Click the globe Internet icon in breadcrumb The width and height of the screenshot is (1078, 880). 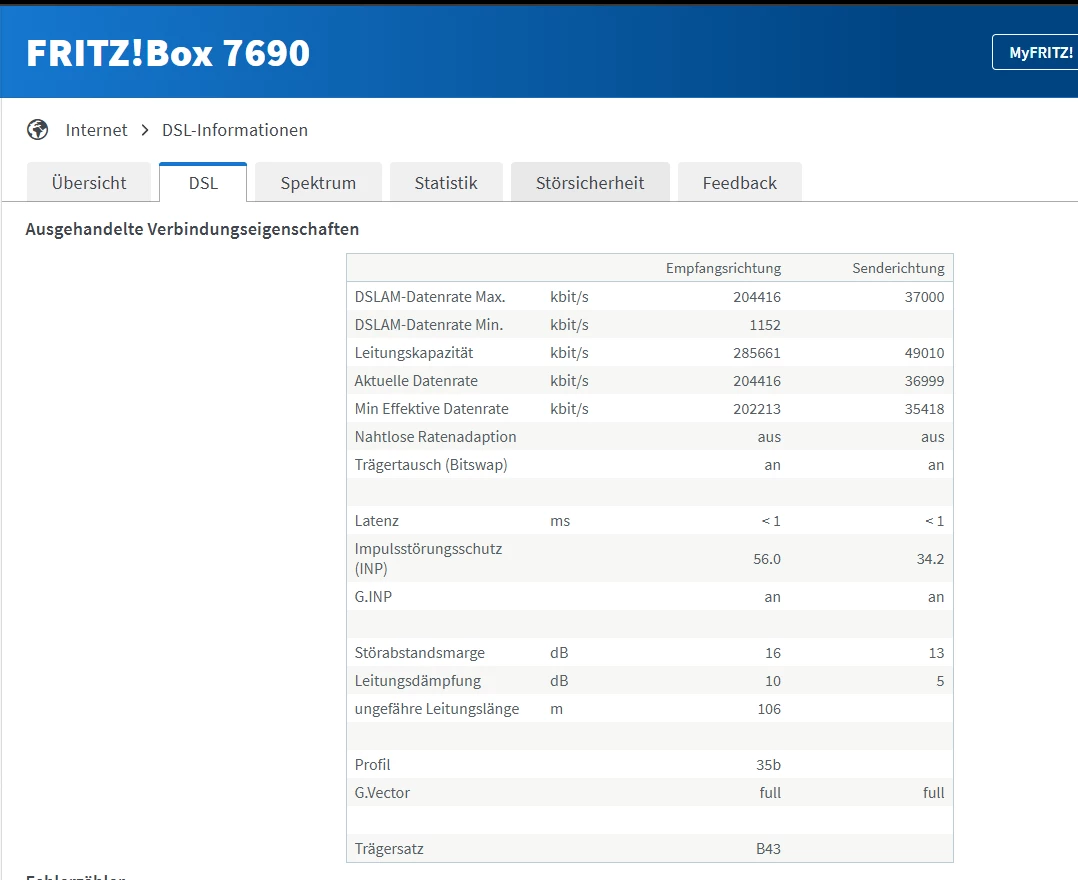[37, 129]
